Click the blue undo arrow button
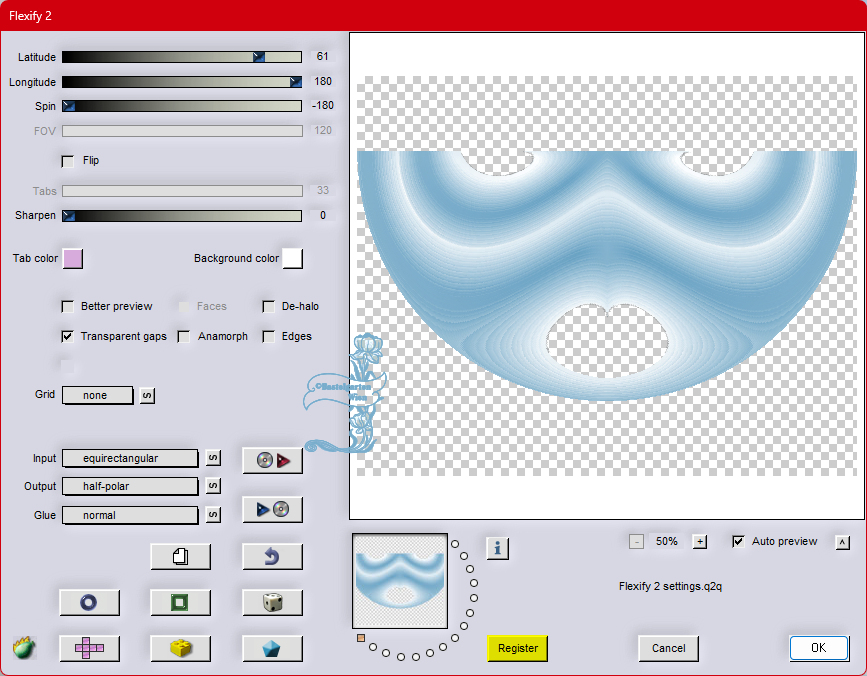 [x=272, y=556]
